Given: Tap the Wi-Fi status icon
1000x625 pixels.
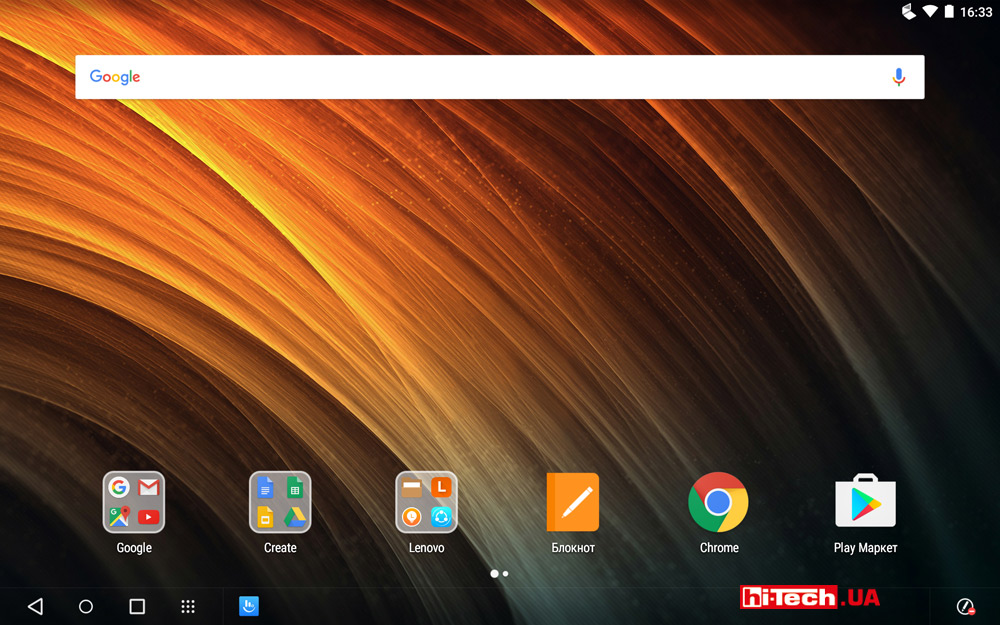Looking at the screenshot, I should point(930,12).
